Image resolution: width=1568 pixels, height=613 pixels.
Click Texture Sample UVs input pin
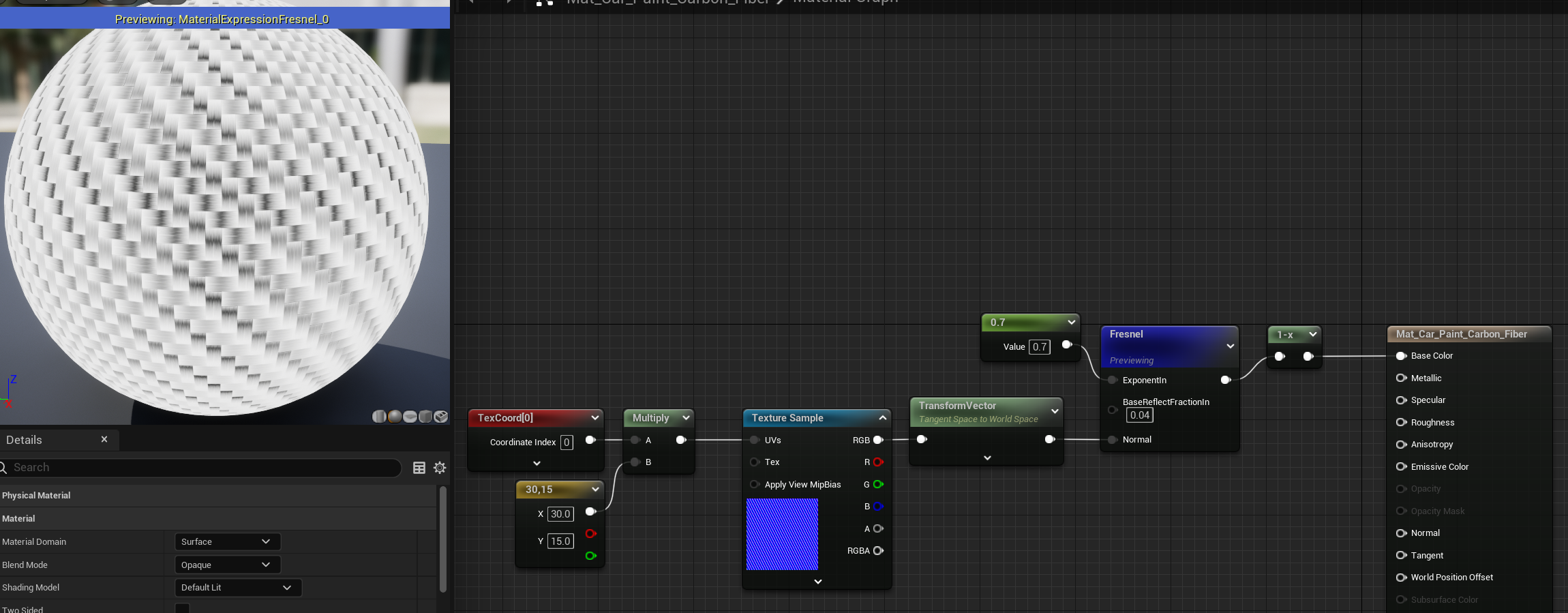(x=755, y=440)
